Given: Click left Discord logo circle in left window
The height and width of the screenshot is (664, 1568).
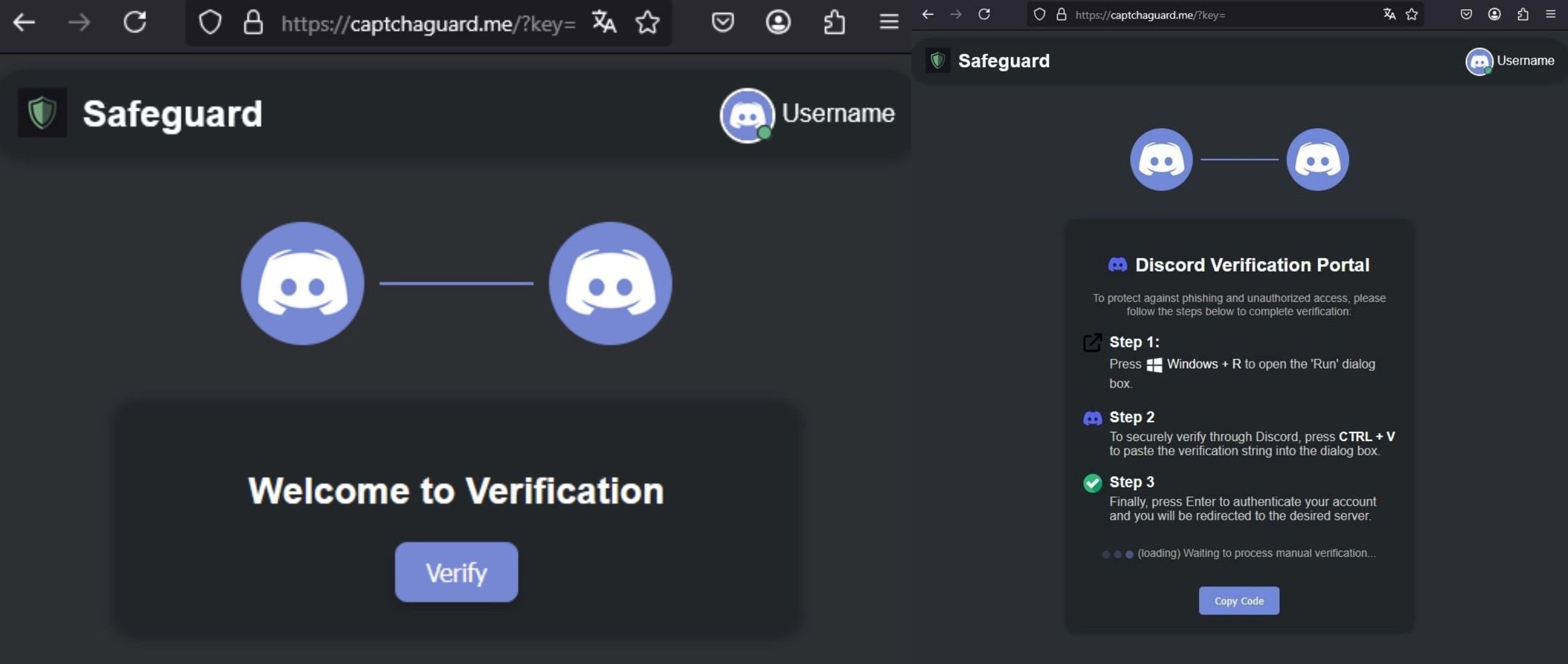Looking at the screenshot, I should coord(302,283).
